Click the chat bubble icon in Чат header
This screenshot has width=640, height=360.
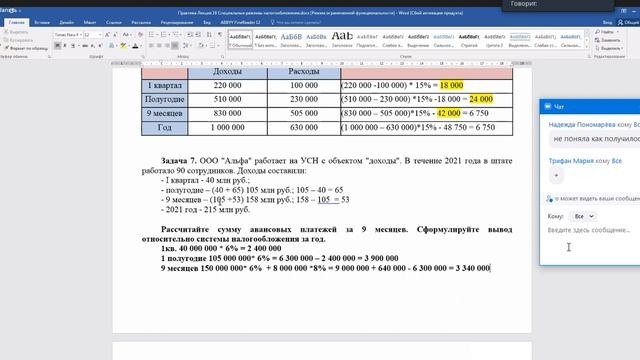tap(548, 106)
